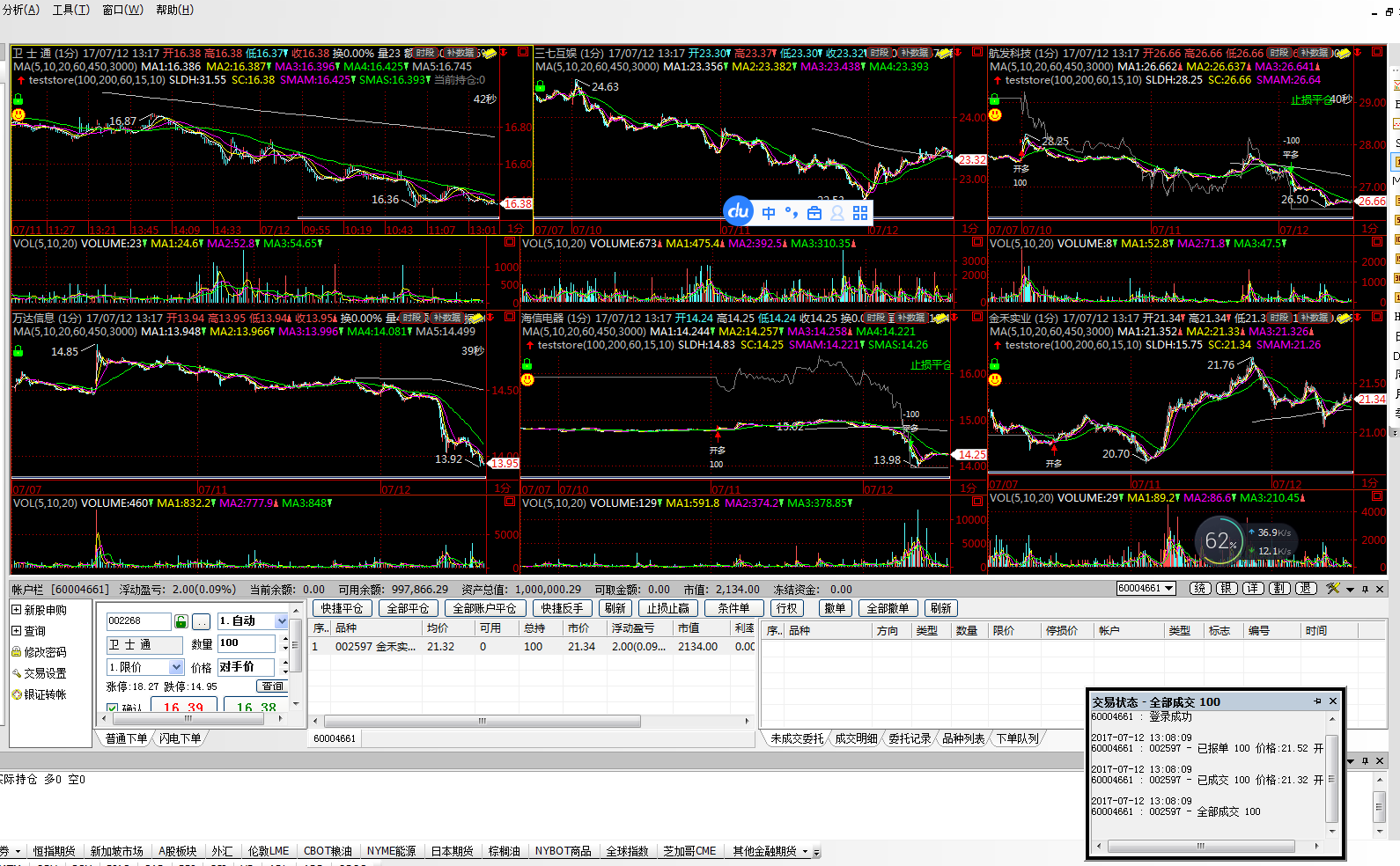Maximize the 卫士通 price chart via red square icon
Viewport: 1400px width, 866px height.
[x=522, y=52]
